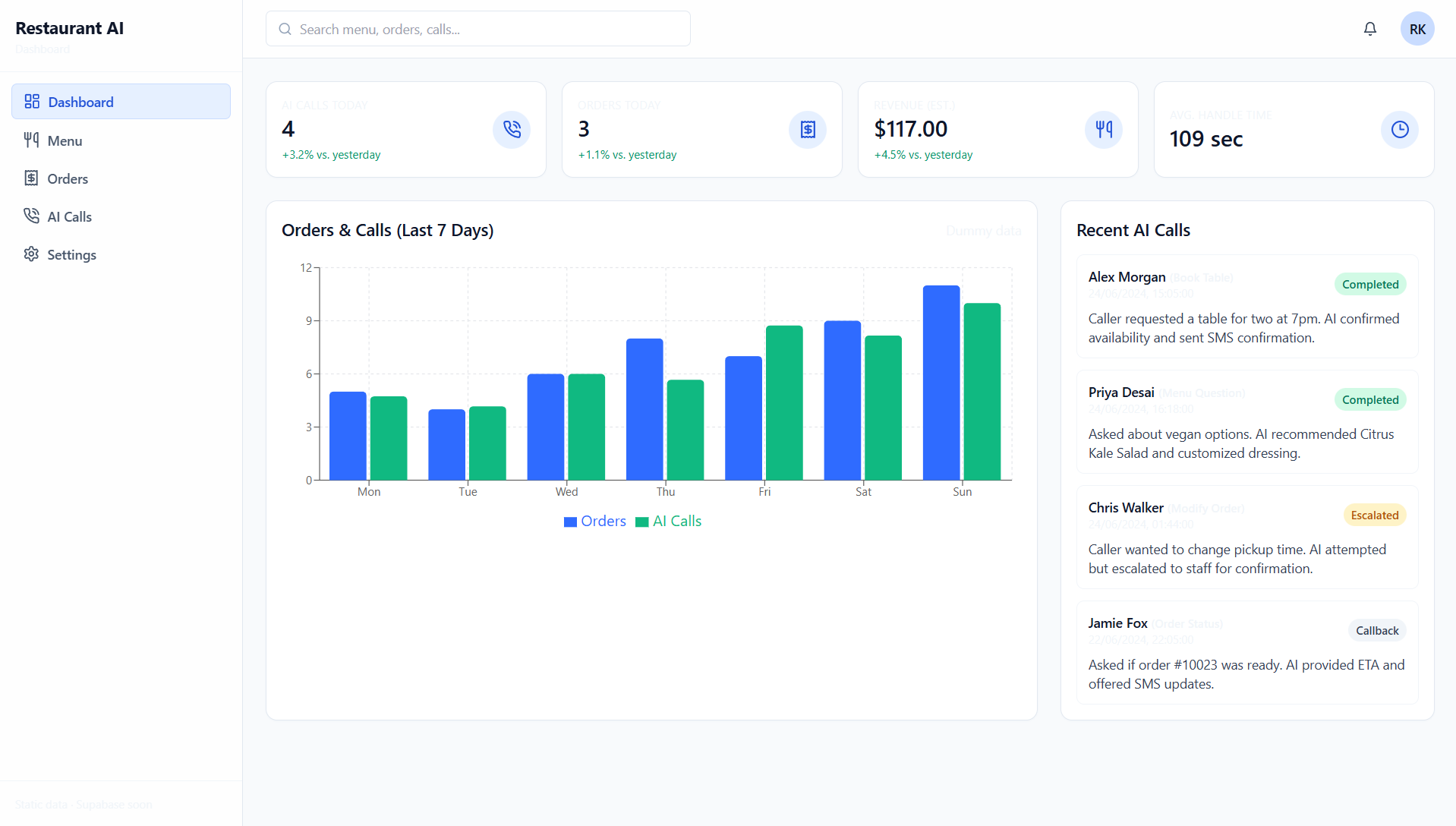Open the RK profile avatar menu
The width and height of the screenshot is (1456, 826).
[x=1417, y=28]
